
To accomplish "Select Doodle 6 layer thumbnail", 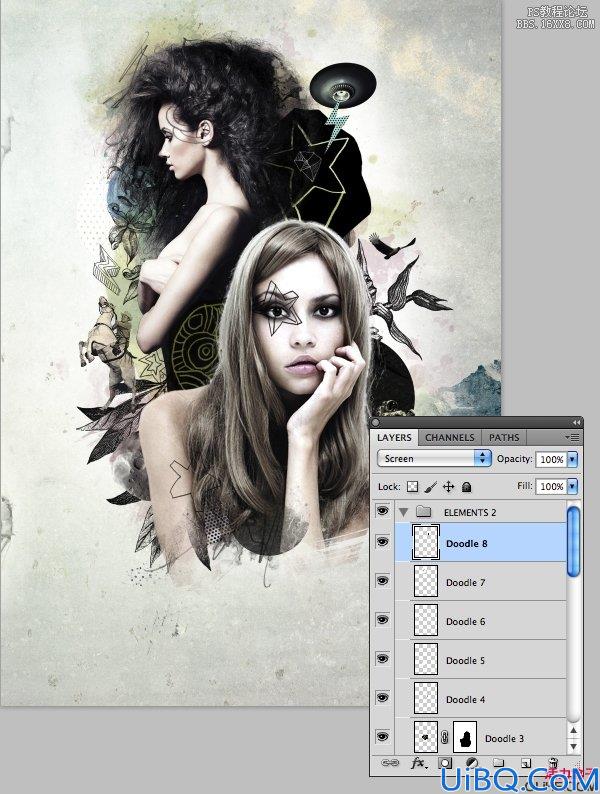I will [426, 620].
